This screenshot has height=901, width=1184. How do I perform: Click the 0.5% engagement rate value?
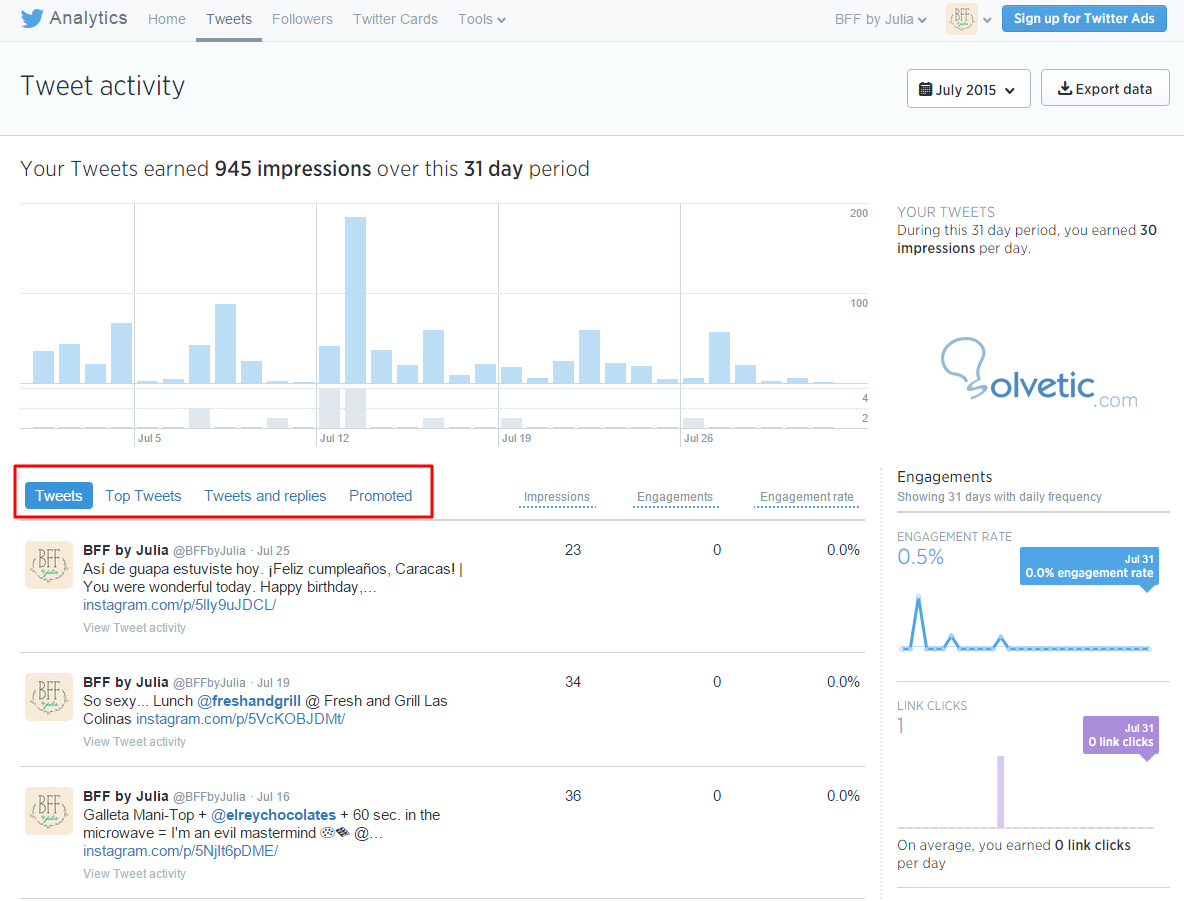tap(920, 557)
